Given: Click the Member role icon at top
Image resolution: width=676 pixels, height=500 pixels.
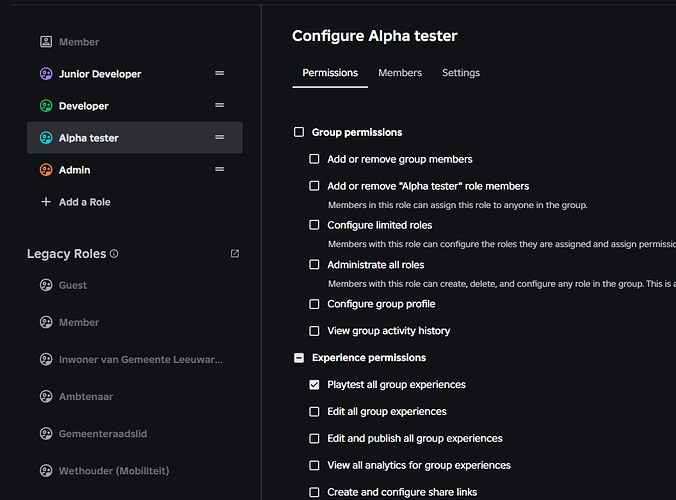Looking at the screenshot, I should coord(46,42).
